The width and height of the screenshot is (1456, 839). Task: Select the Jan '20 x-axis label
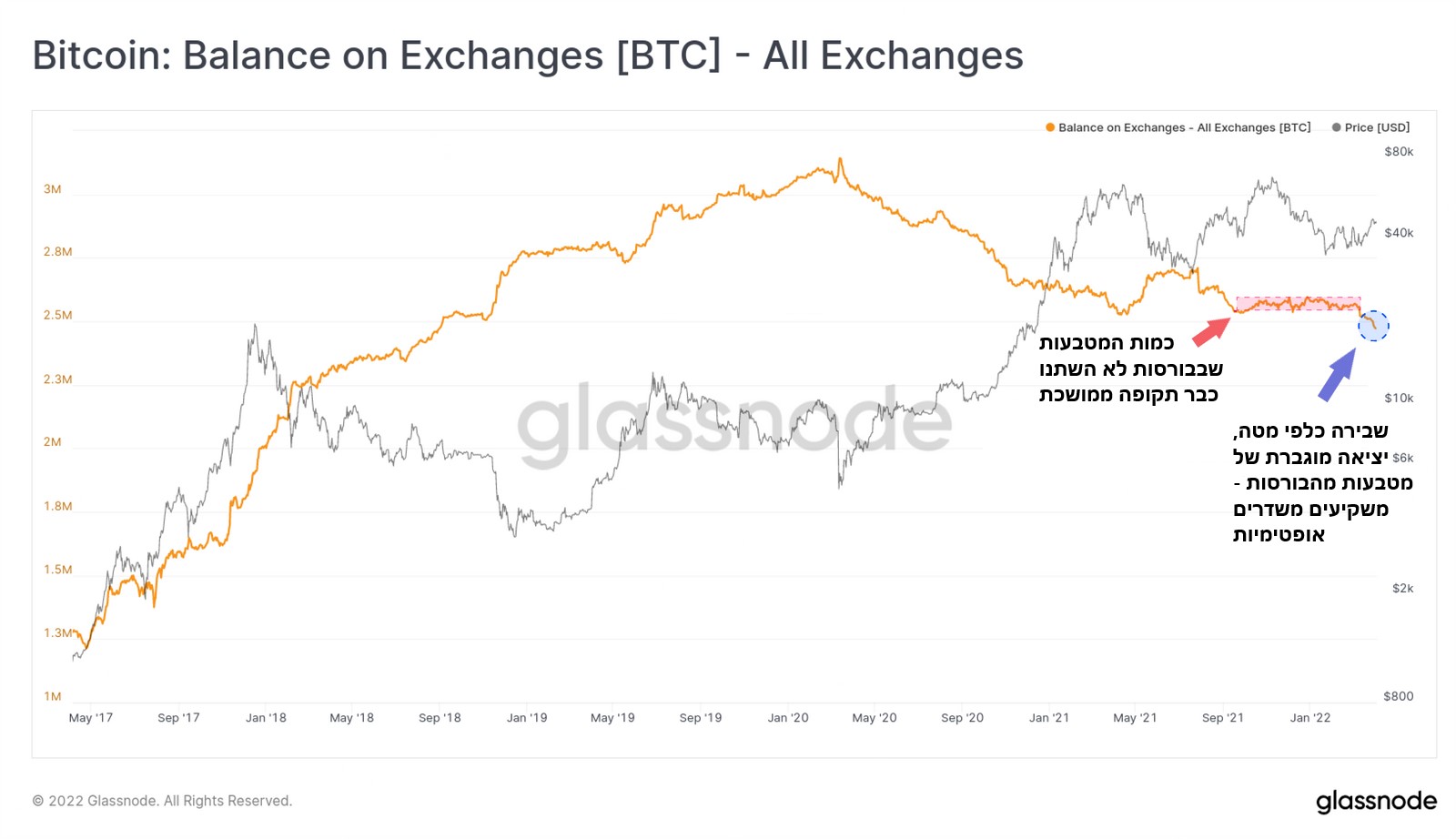tap(788, 718)
